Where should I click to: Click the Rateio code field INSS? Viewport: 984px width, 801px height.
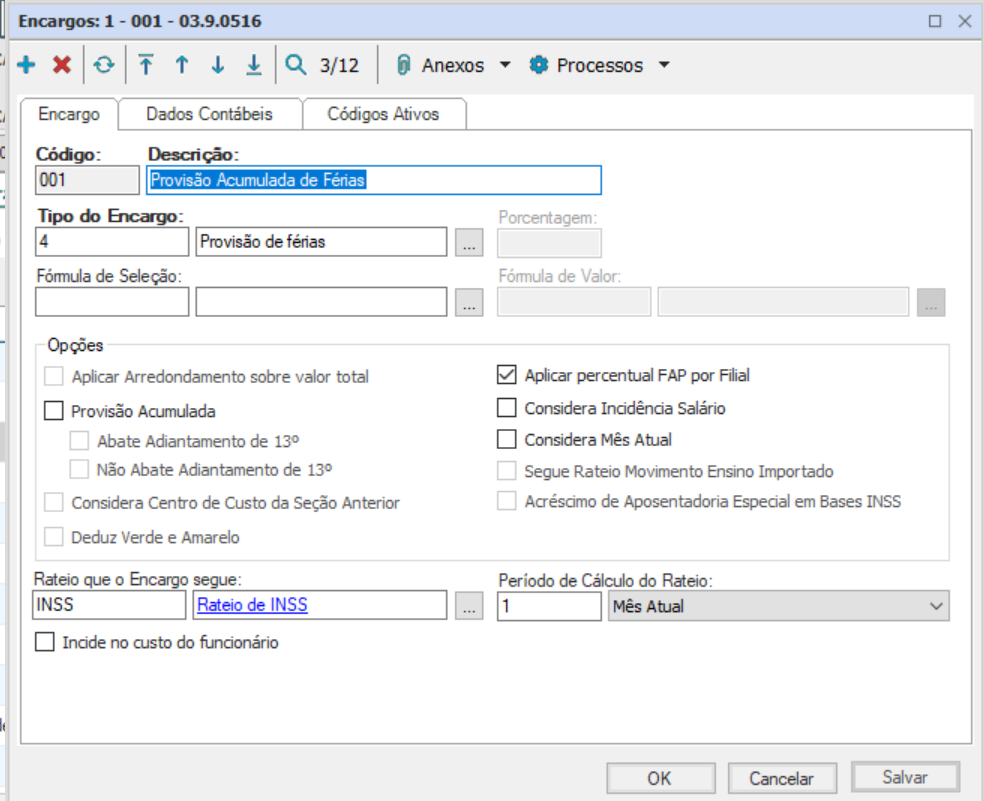(109, 605)
